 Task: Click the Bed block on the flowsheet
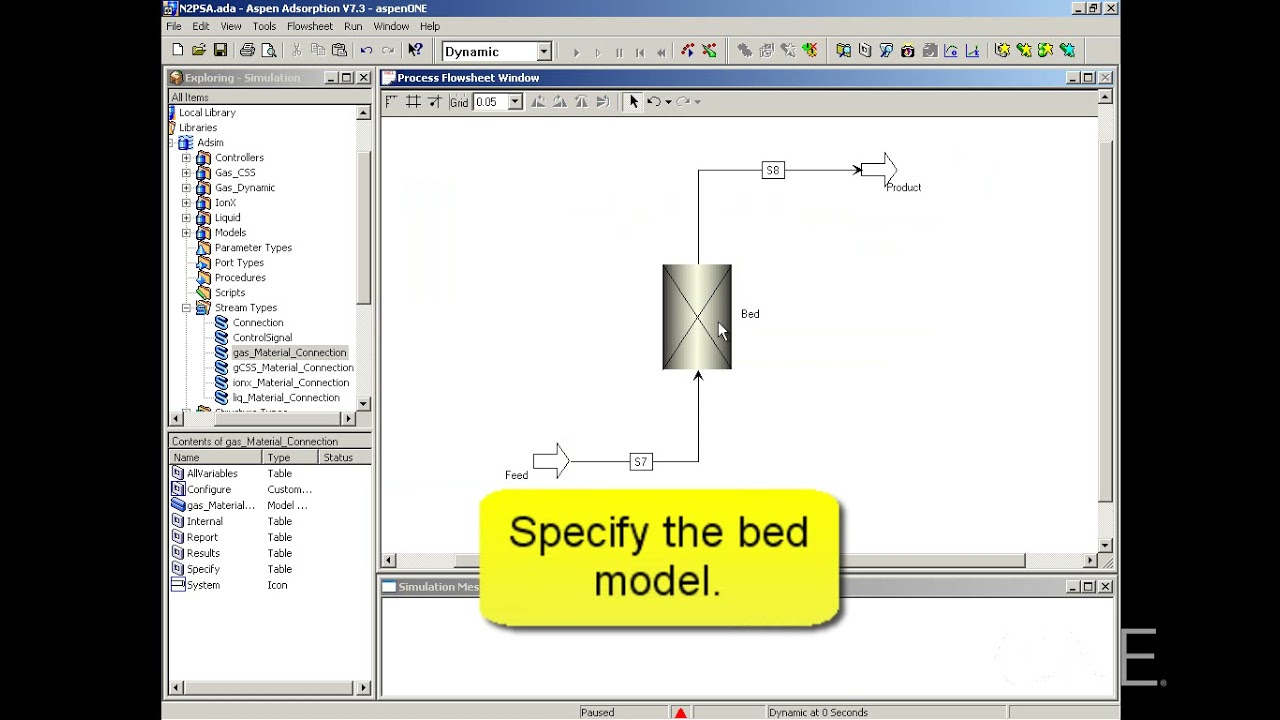tap(697, 317)
